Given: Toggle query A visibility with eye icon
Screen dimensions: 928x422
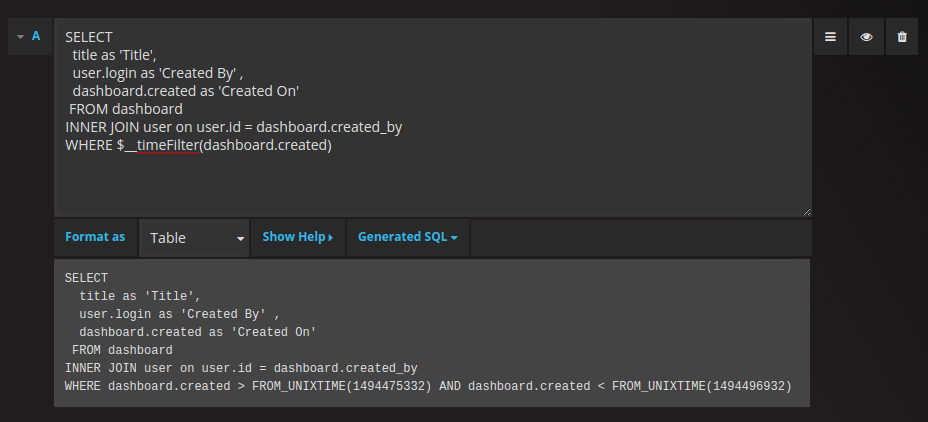Looking at the screenshot, I should (x=866, y=37).
